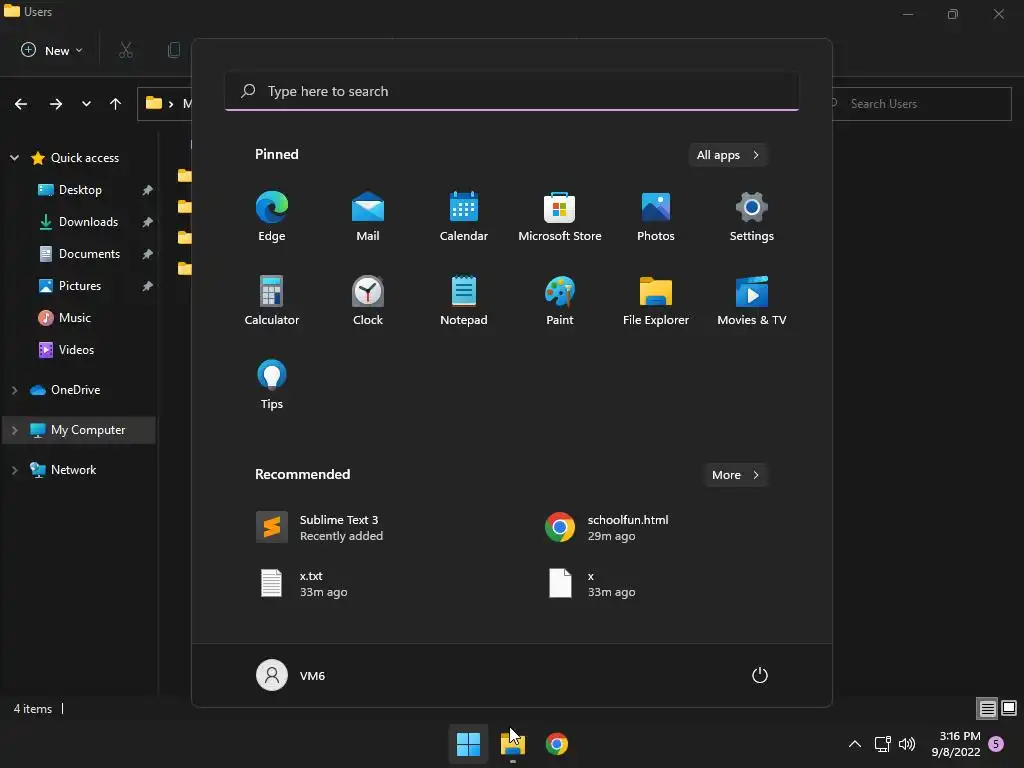Image resolution: width=1024 pixels, height=768 pixels.
Task: Click the pin beside Documents
Action: 148,254
